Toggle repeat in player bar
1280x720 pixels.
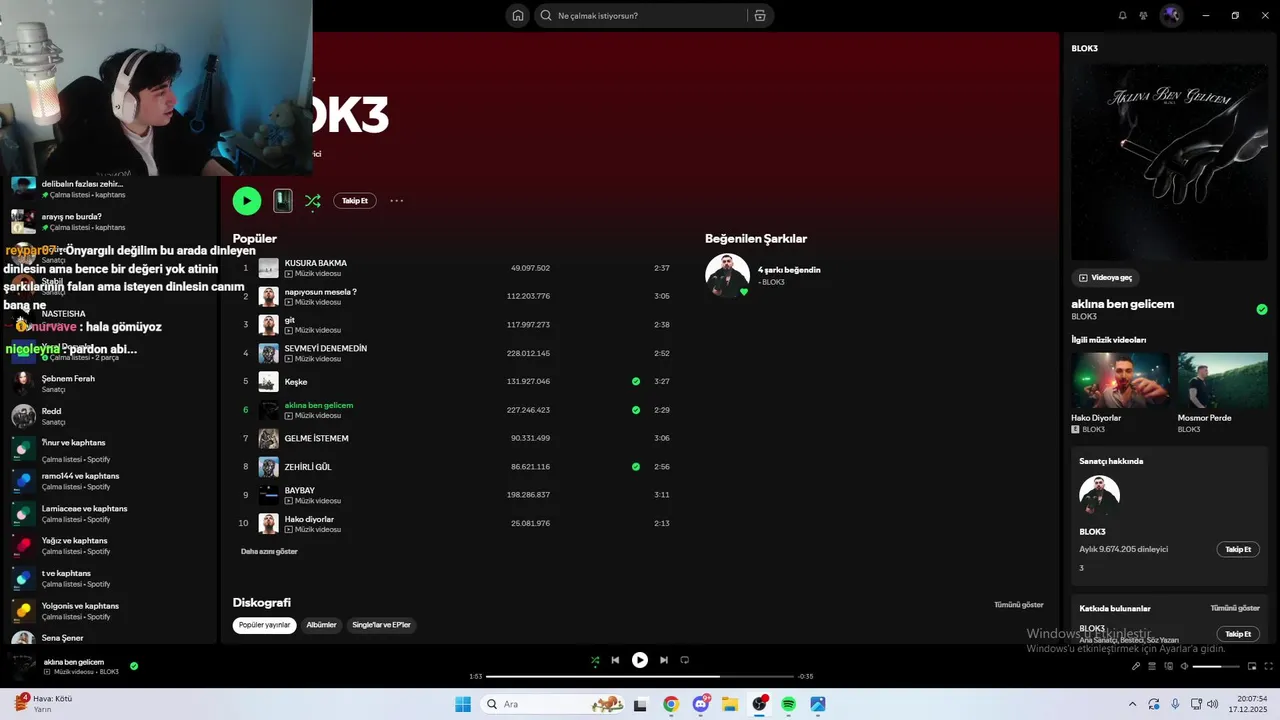(685, 660)
